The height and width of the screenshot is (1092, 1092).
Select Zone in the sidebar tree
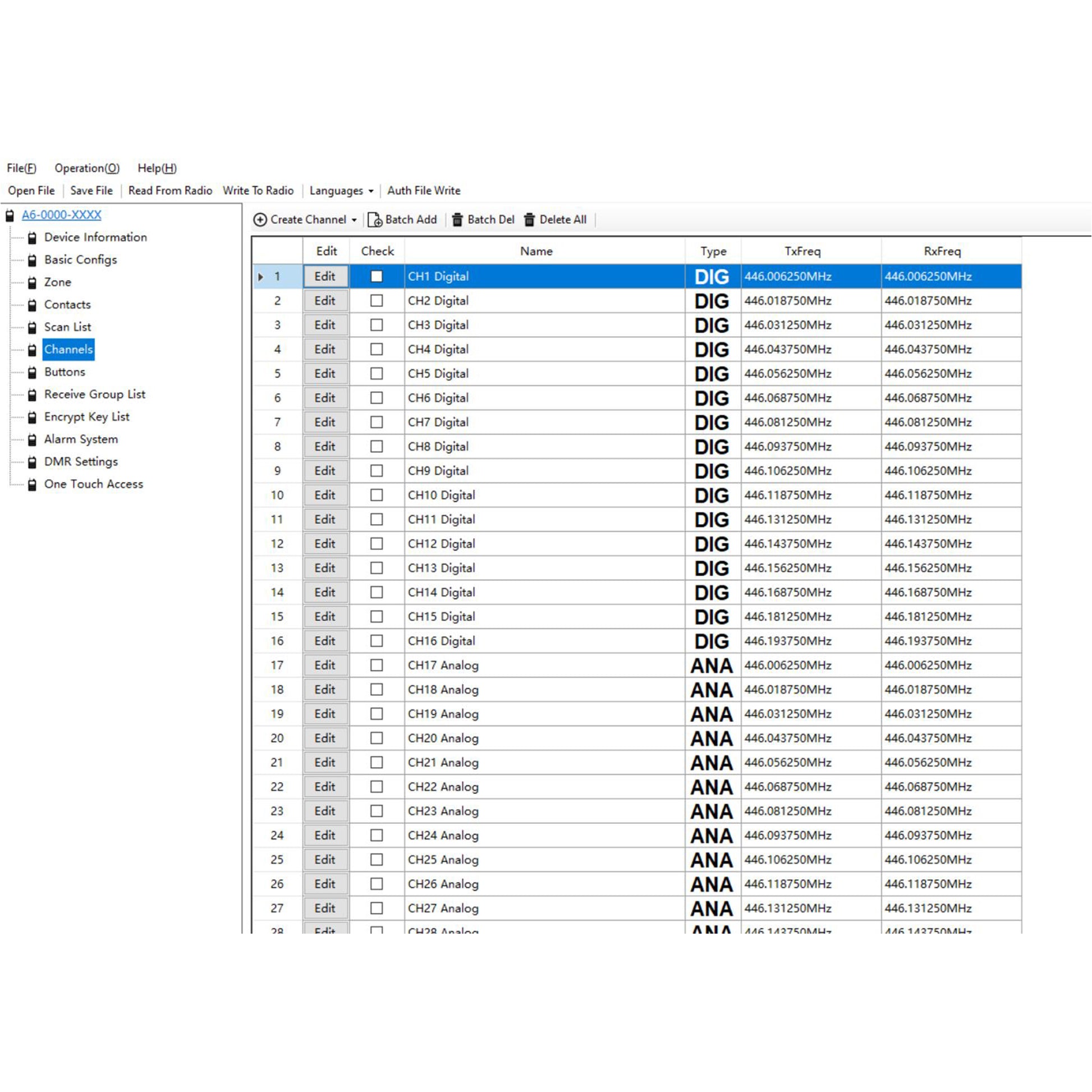tap(58, 282)
